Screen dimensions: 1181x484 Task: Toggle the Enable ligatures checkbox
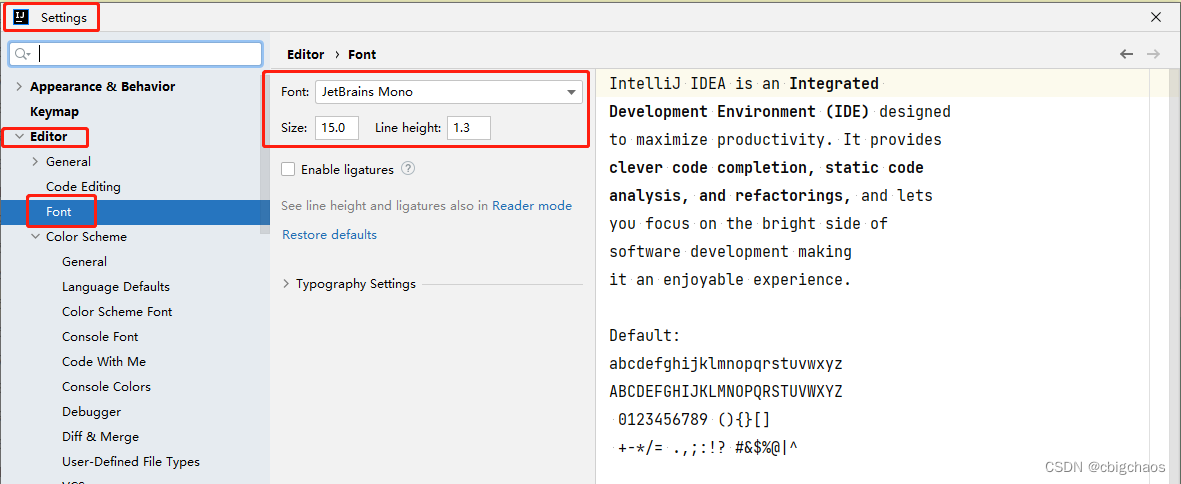(x=288, y=169)
